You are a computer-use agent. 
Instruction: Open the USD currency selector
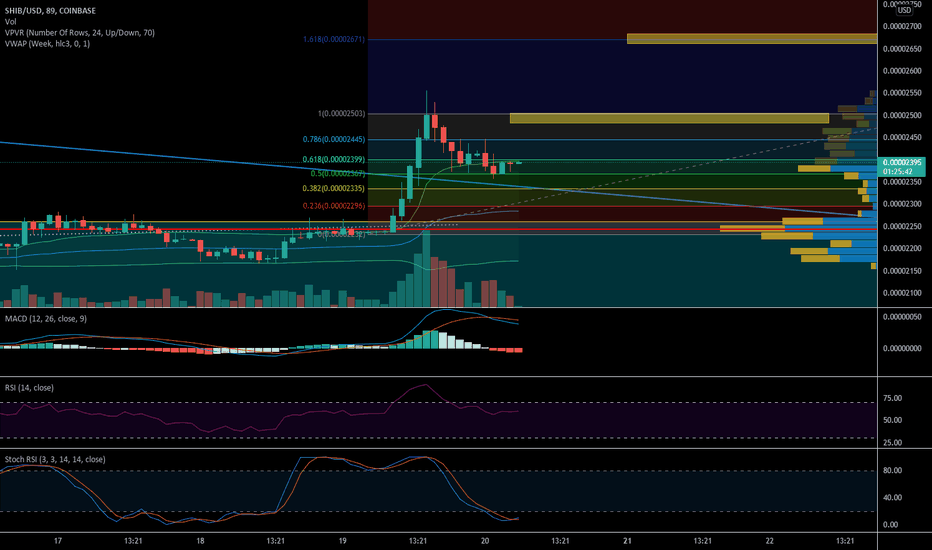coord(904,10)
